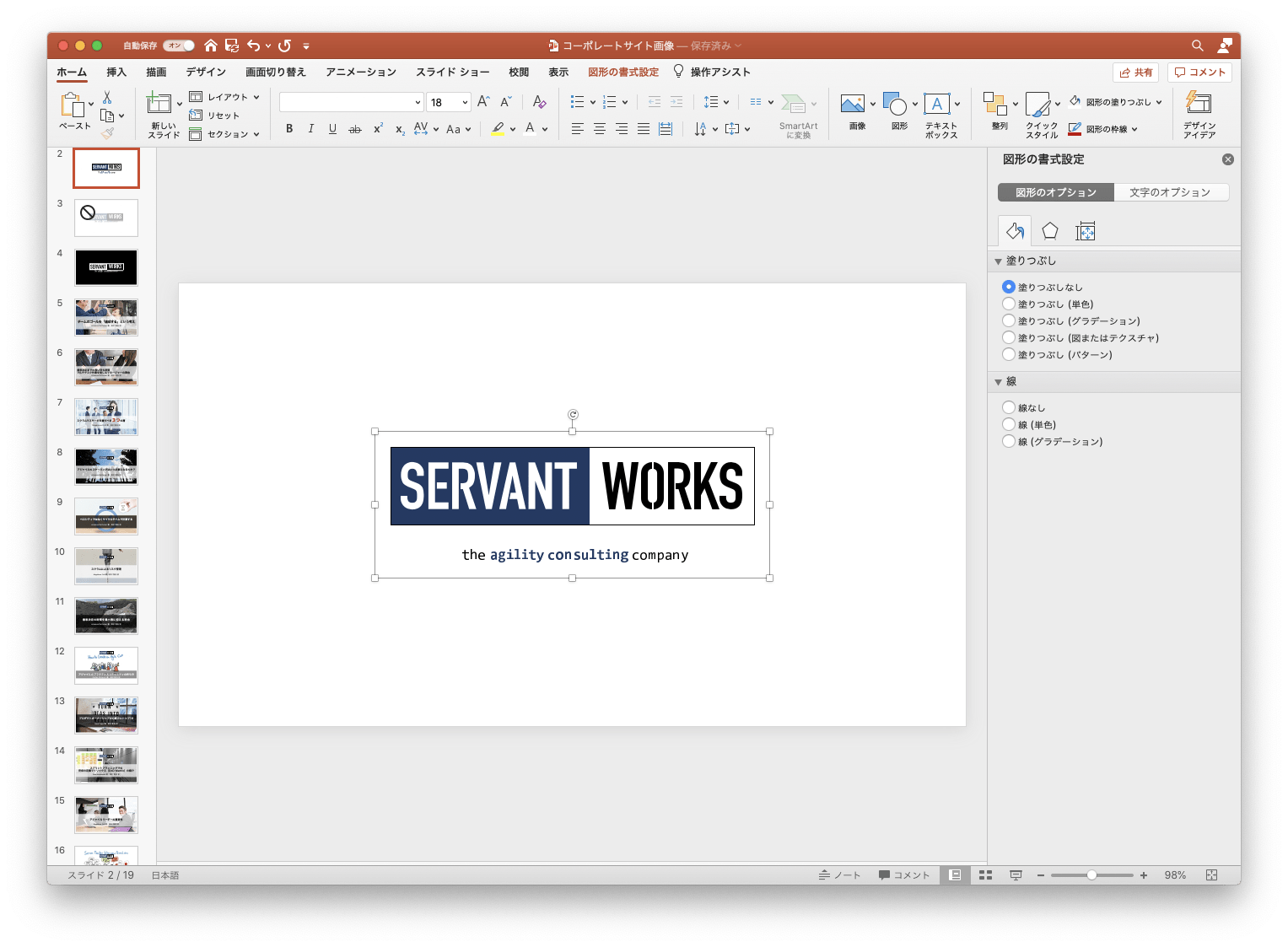Click the コメント button in ribbon
The width and height of the screenshot is (1288, 947).
[x=1199, y=73]
